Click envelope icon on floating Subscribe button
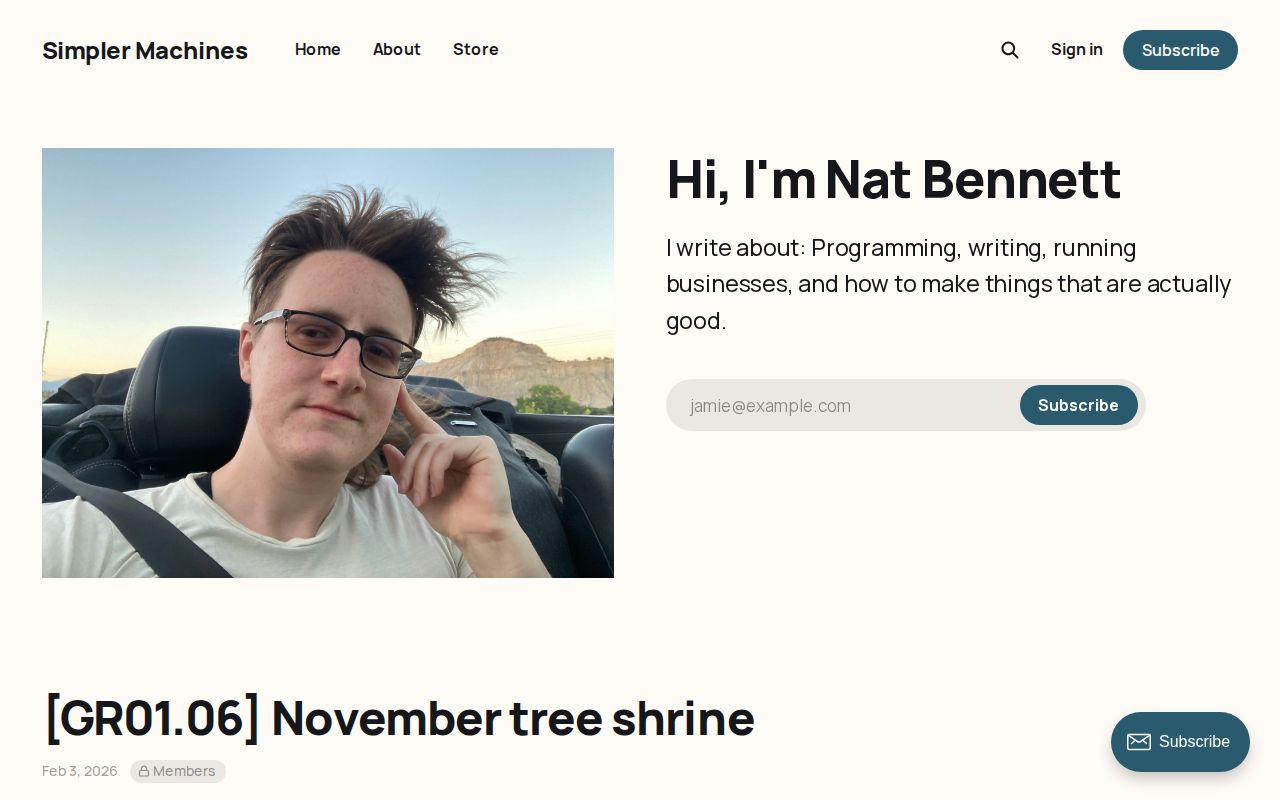Viewport: 1280px width, 800px height. click(1138, 742)
